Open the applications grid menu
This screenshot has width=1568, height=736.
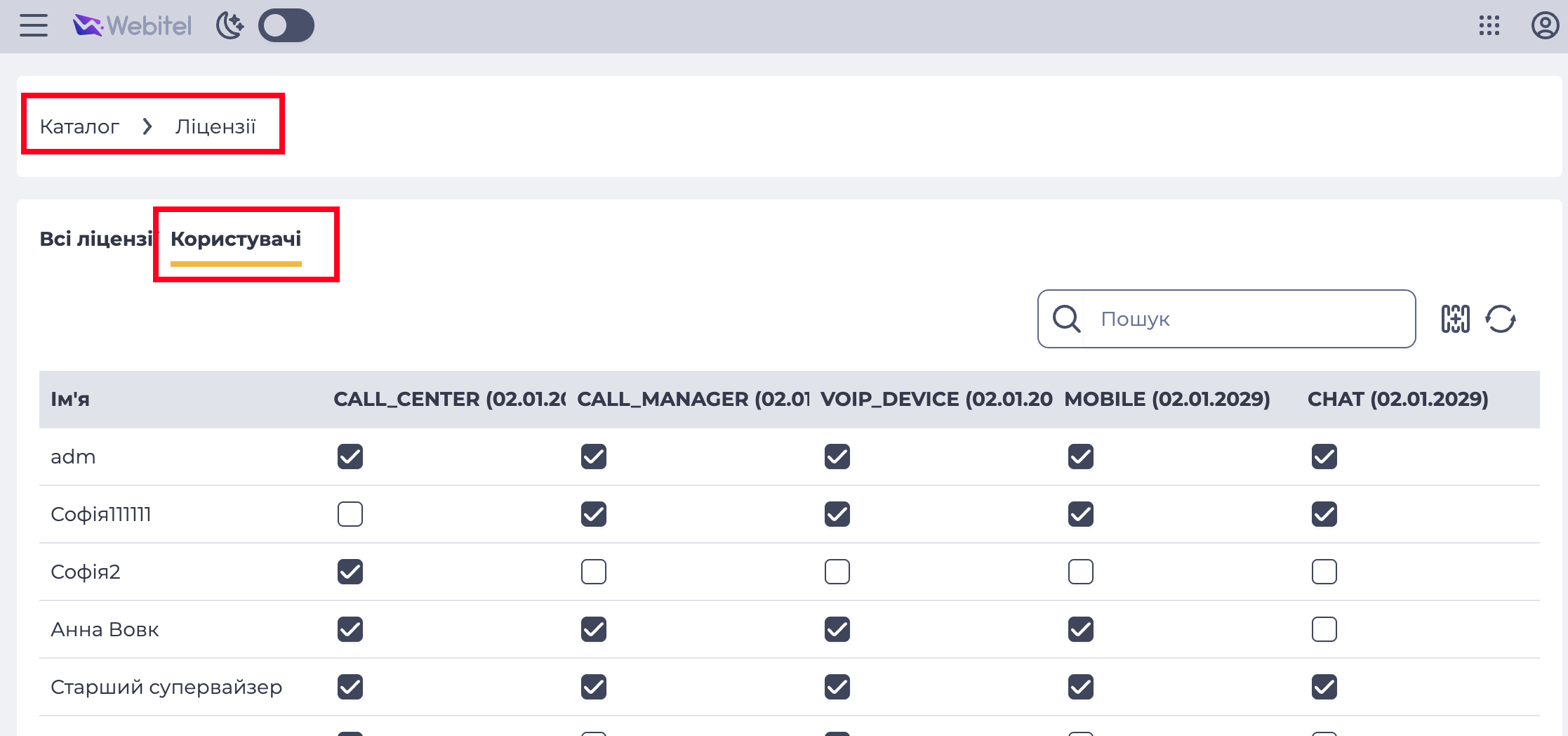(x=1489, y=25)
